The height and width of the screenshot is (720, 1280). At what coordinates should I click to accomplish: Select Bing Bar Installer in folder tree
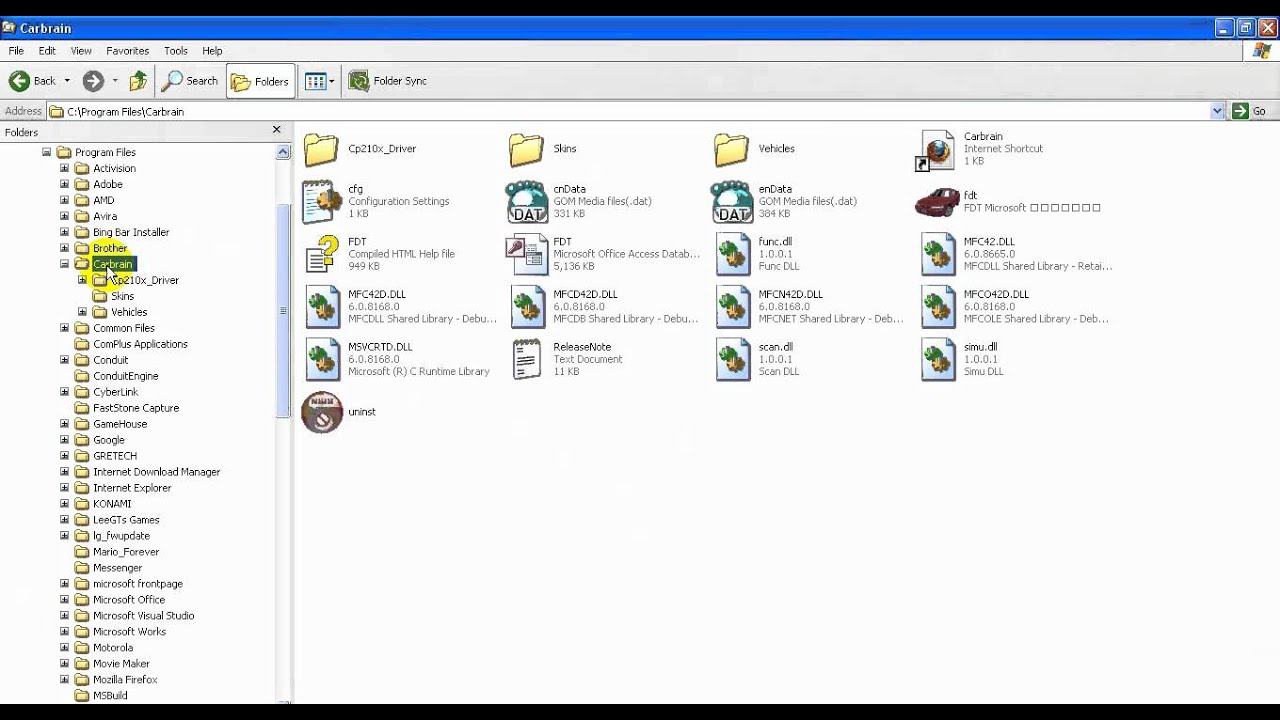(x=131, y=232)
